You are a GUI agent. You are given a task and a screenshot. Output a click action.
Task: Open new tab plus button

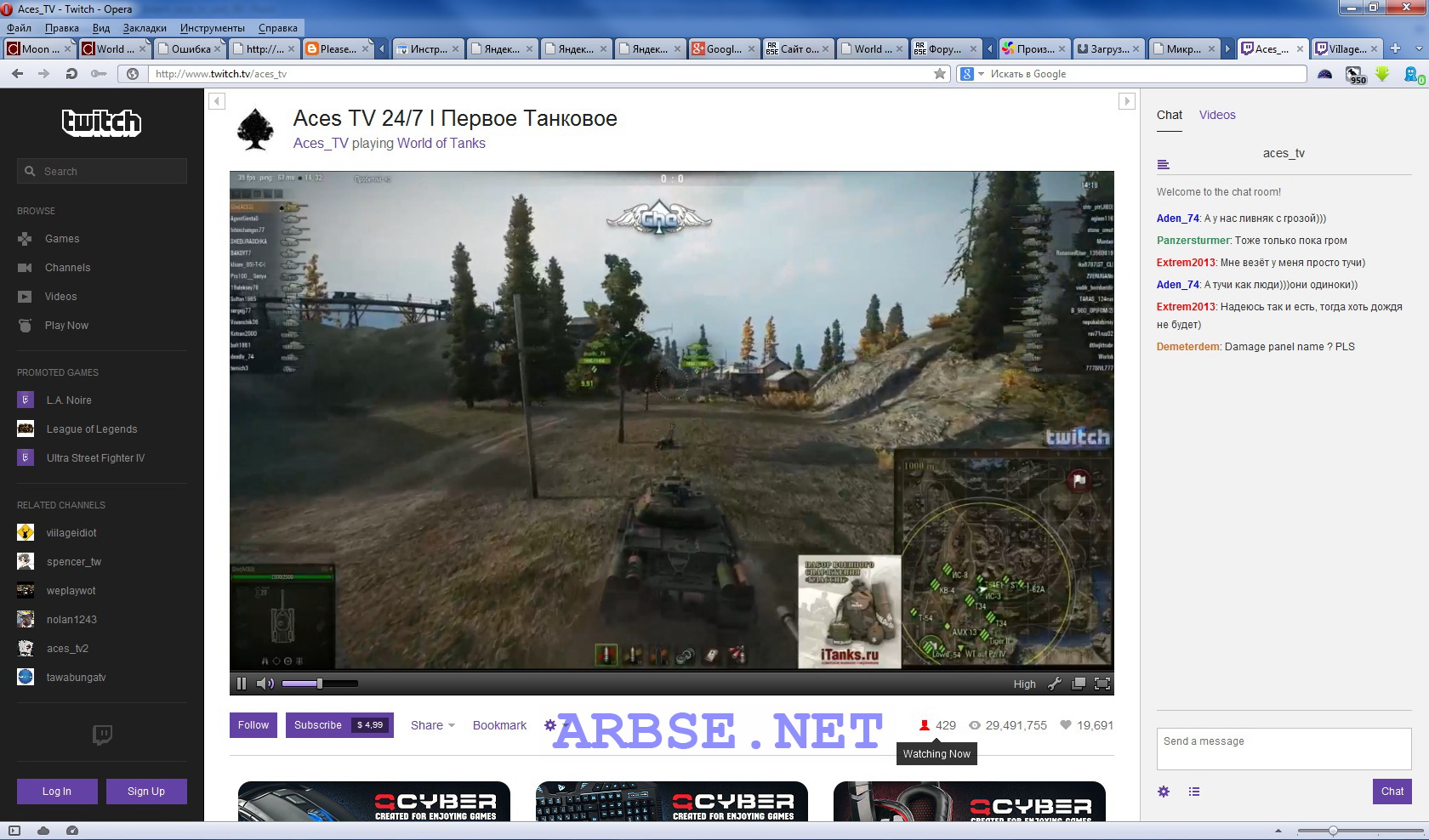coord(1395,48)
